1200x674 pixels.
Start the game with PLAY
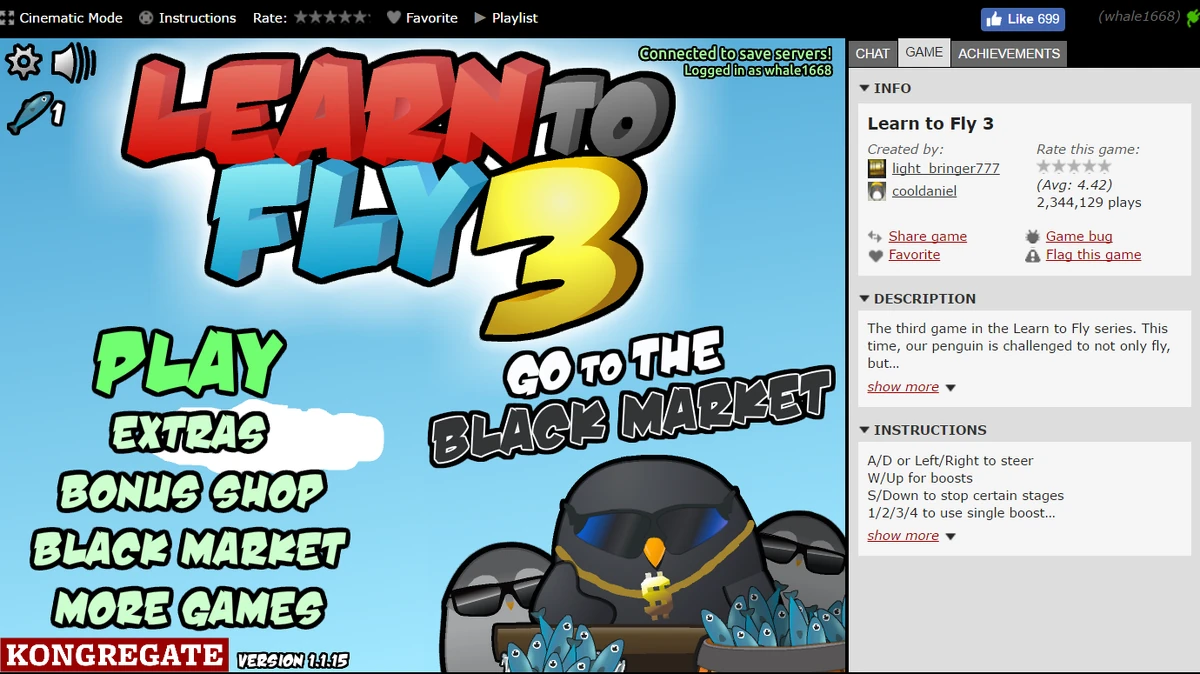(191, 362)
